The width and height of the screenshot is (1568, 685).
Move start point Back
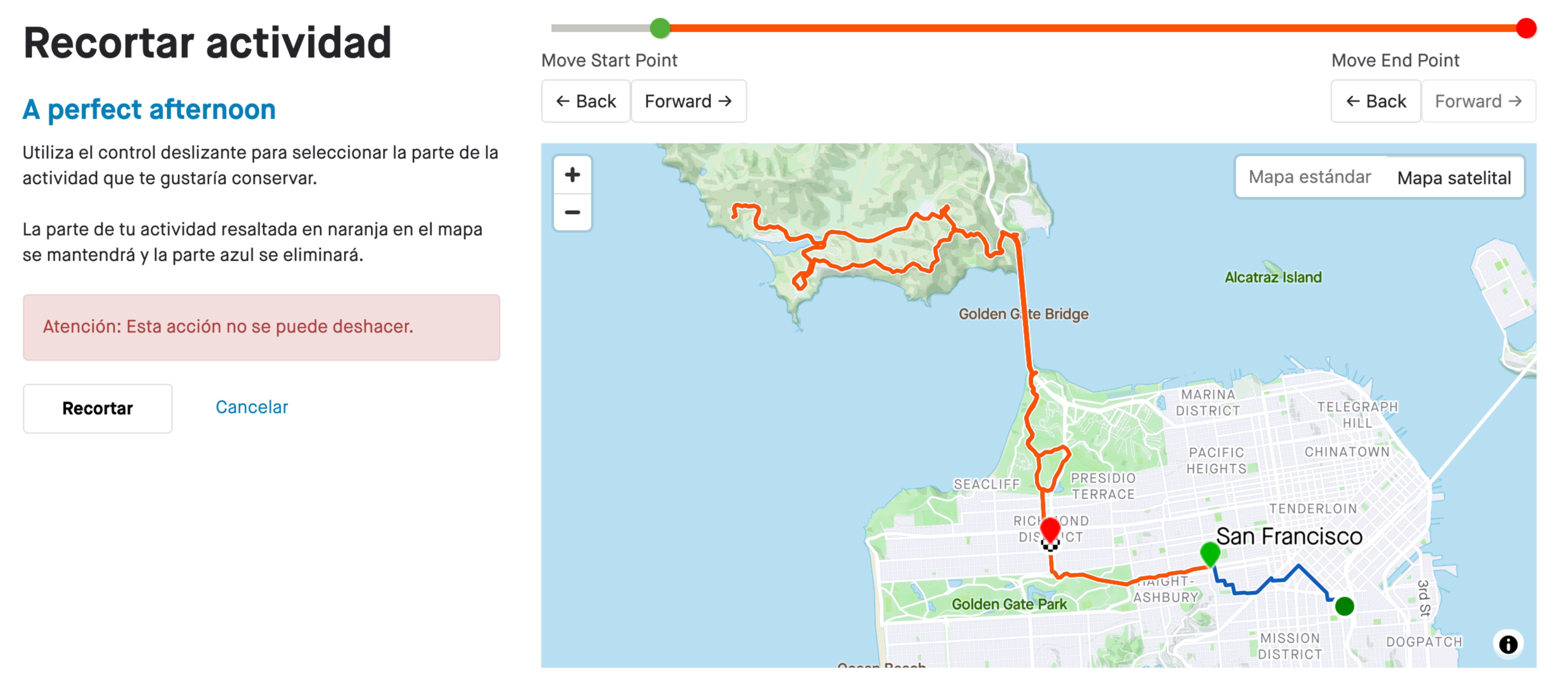click(586, 101)
